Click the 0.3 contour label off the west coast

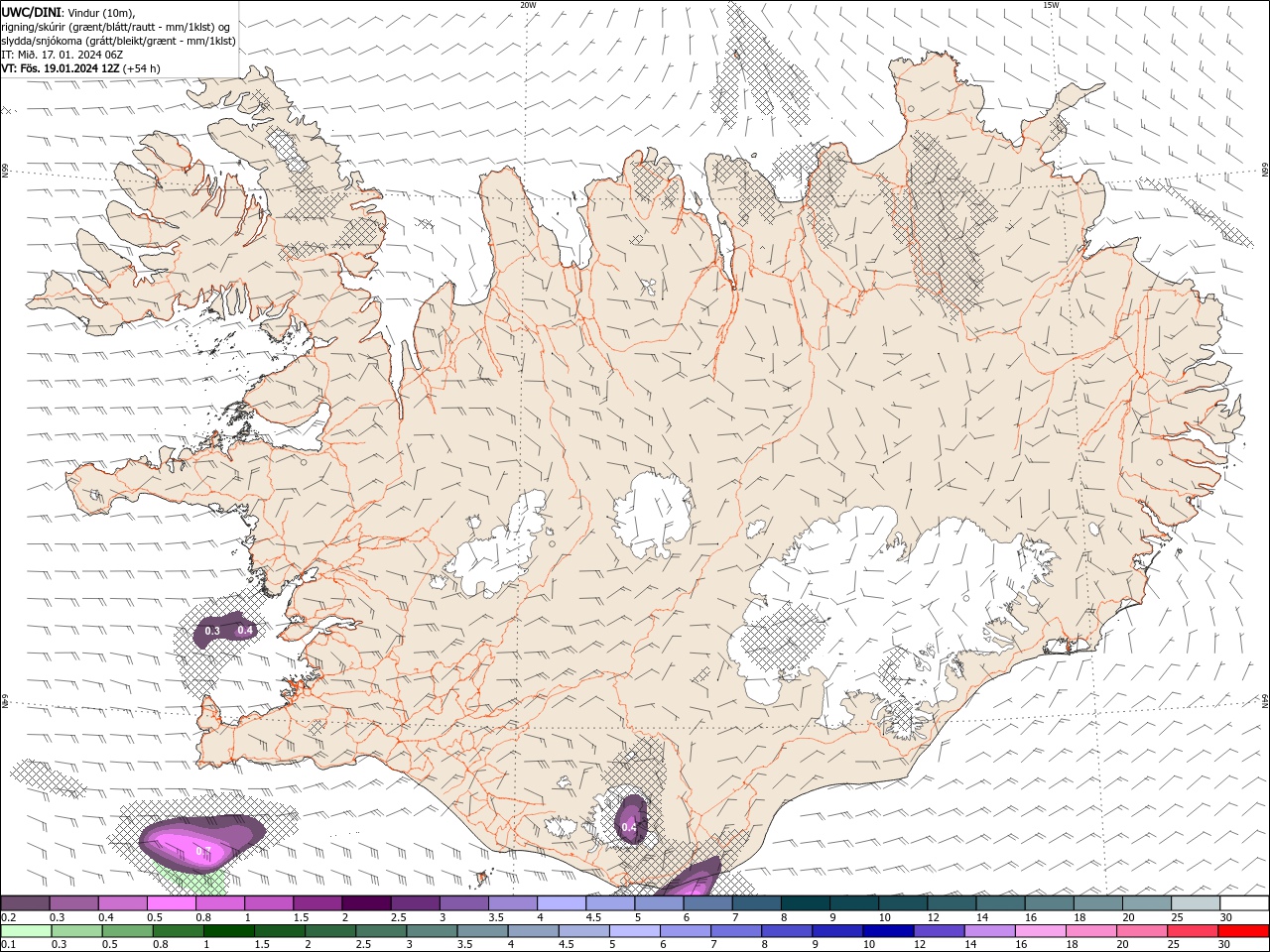click(x=212, y=631)
